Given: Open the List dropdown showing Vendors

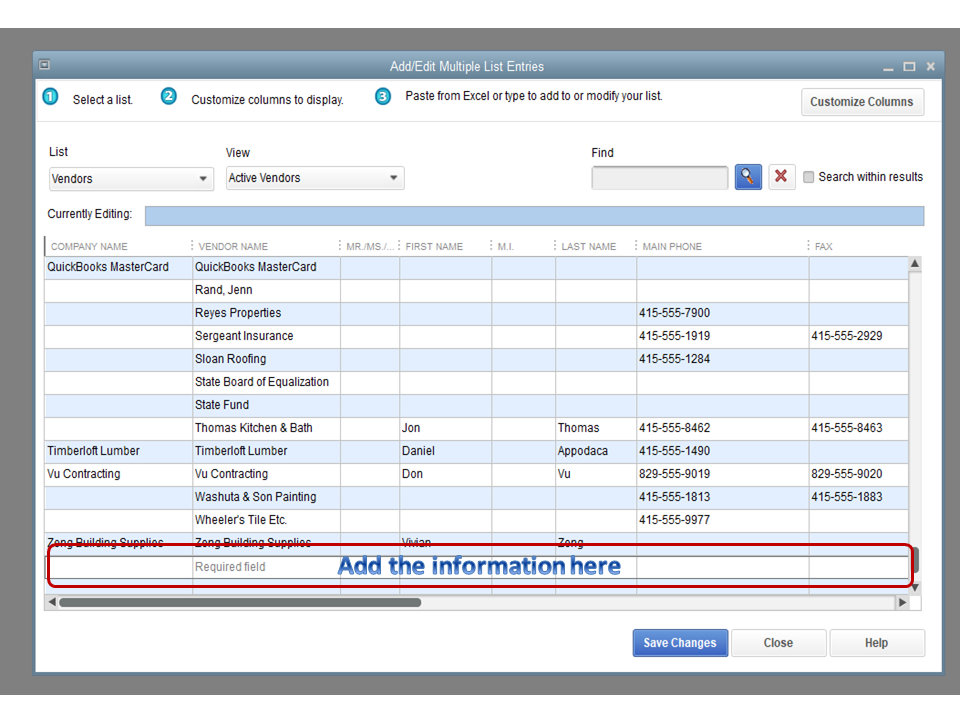Looking at the screenshot, I should coord(131,179).
